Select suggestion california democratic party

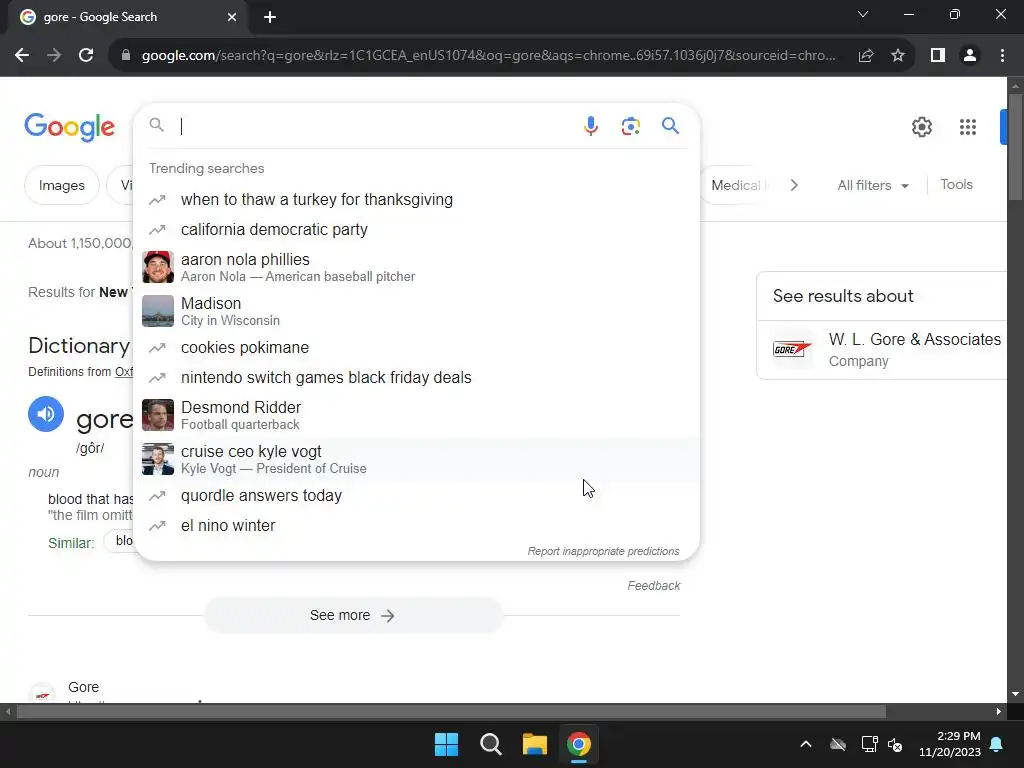(x=417, y=230)
